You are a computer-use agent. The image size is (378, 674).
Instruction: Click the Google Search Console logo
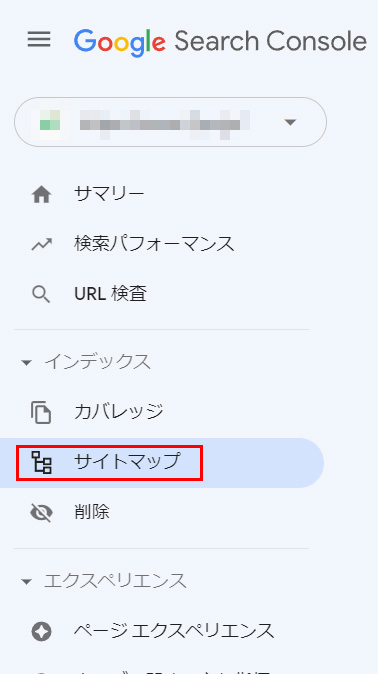click(x=220, y=42)
